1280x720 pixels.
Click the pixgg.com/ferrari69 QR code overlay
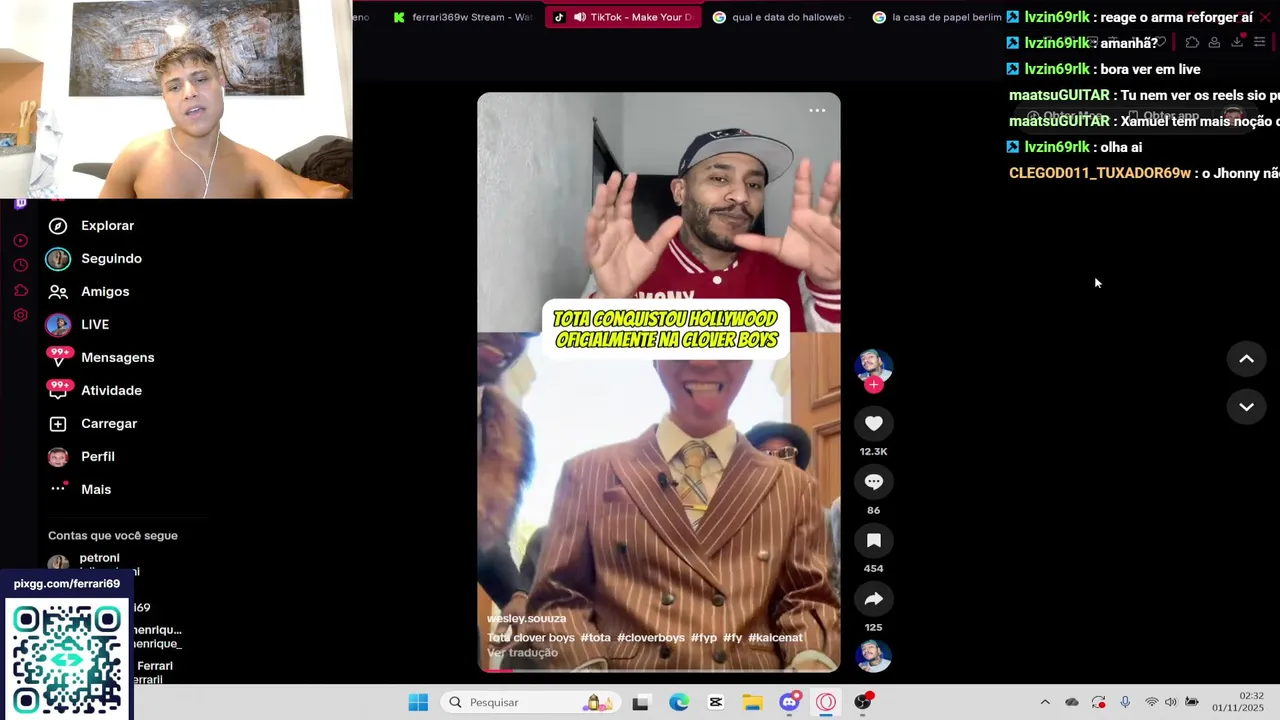67,659
